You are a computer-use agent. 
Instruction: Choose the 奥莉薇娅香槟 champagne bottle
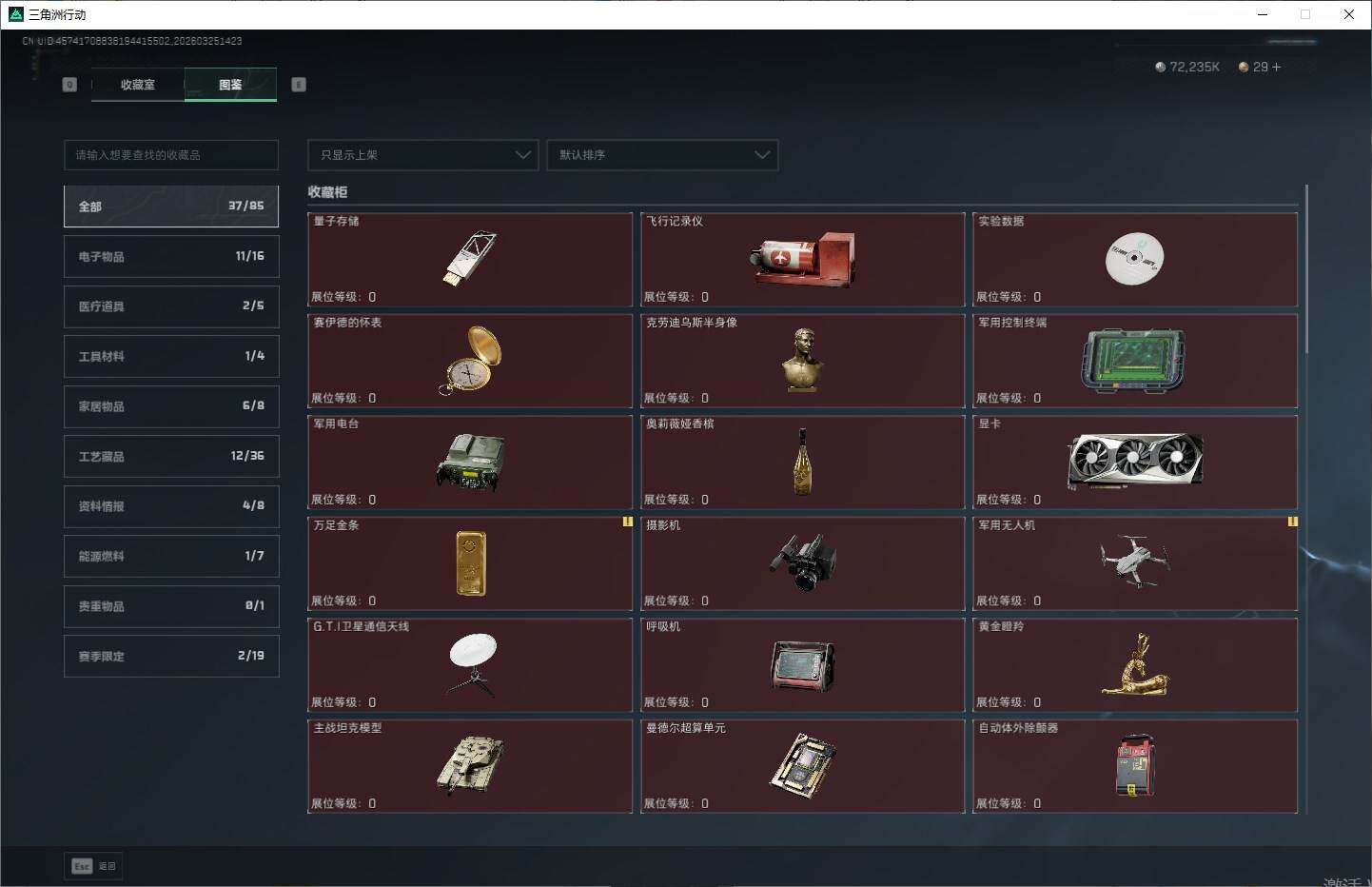coord(803,462)
